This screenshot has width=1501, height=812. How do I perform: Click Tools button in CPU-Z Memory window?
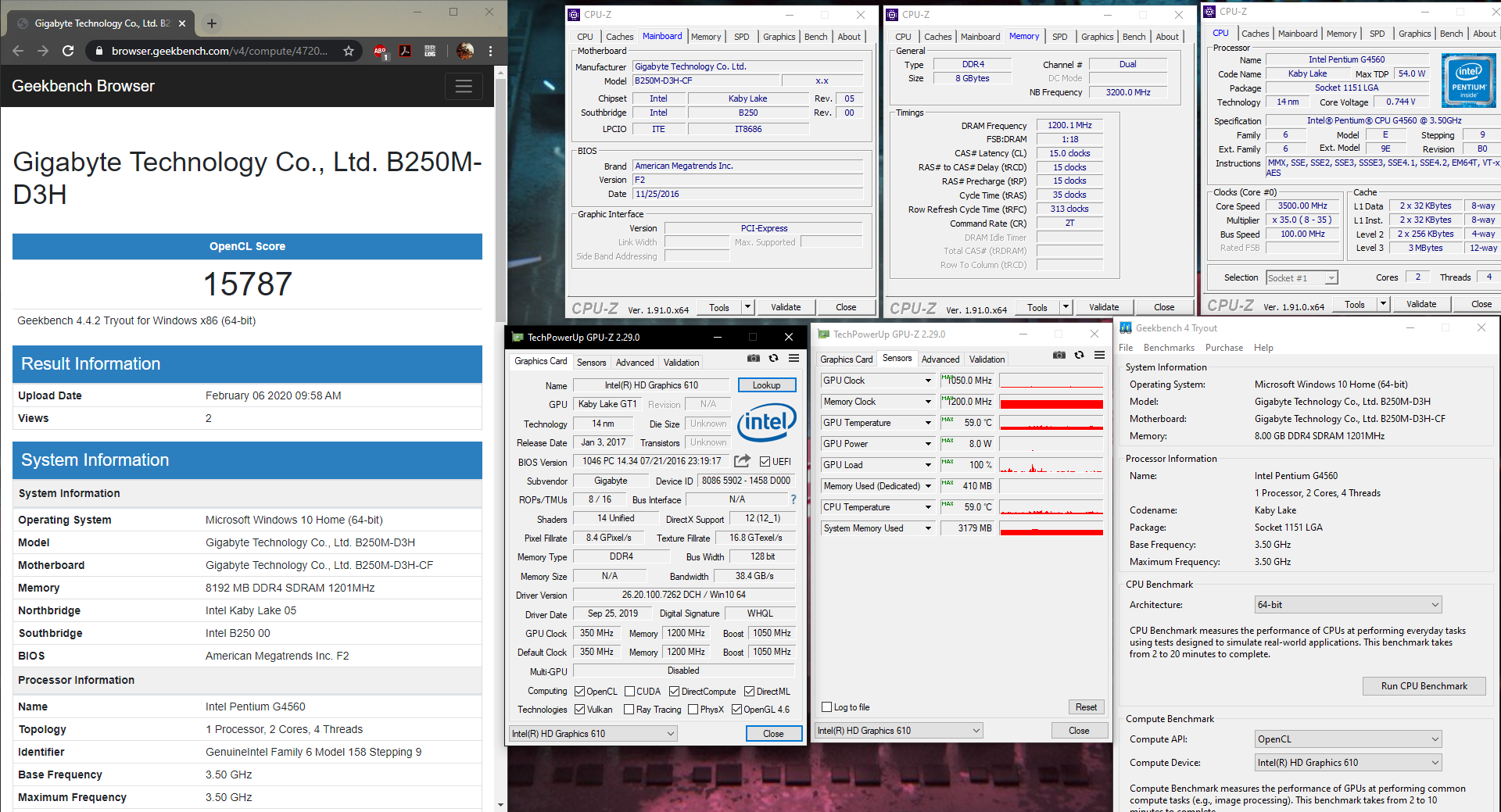[x=1037, y=308]
